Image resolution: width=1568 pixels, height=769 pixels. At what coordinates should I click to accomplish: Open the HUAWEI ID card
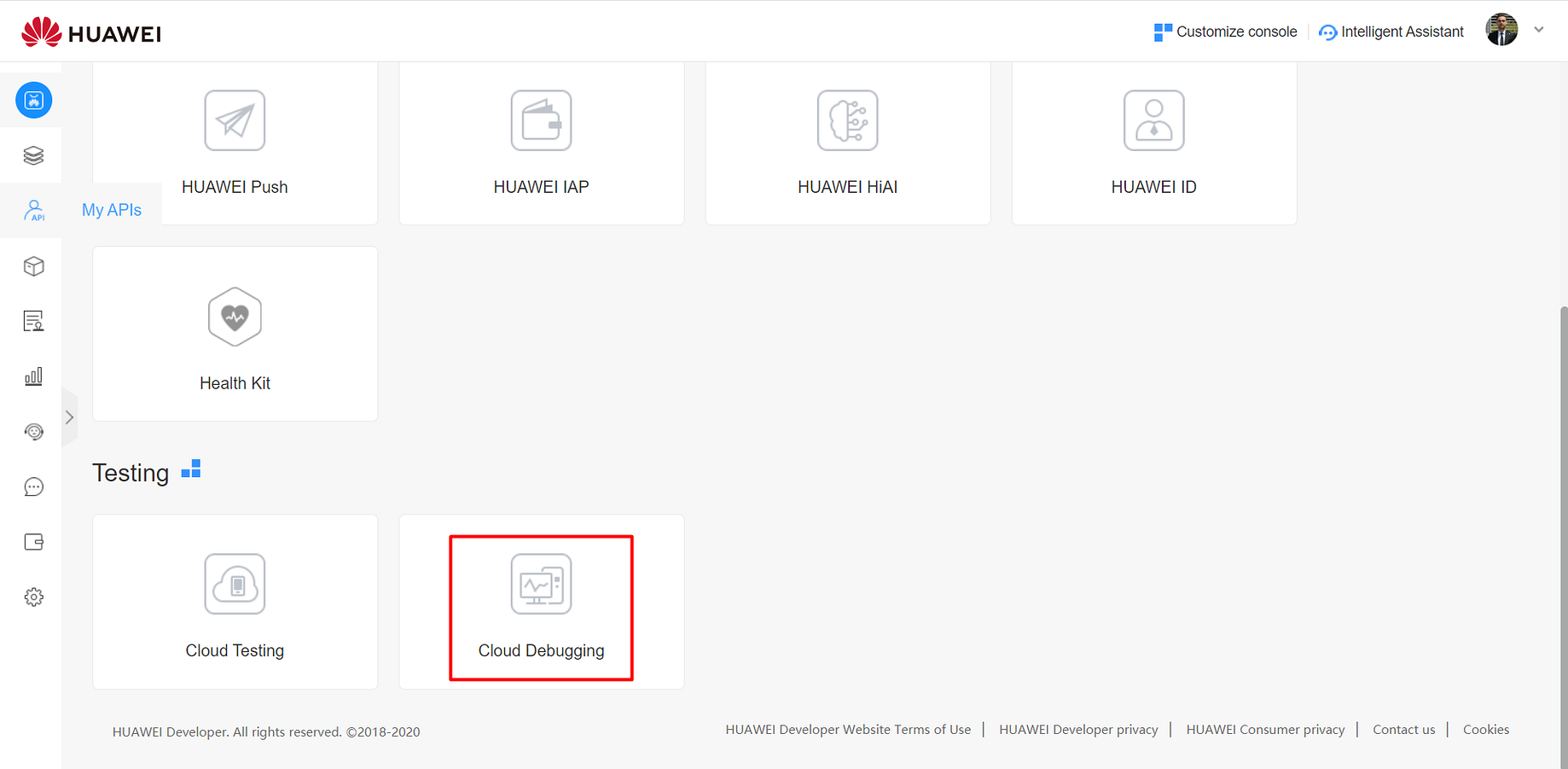pos(1154,143)
